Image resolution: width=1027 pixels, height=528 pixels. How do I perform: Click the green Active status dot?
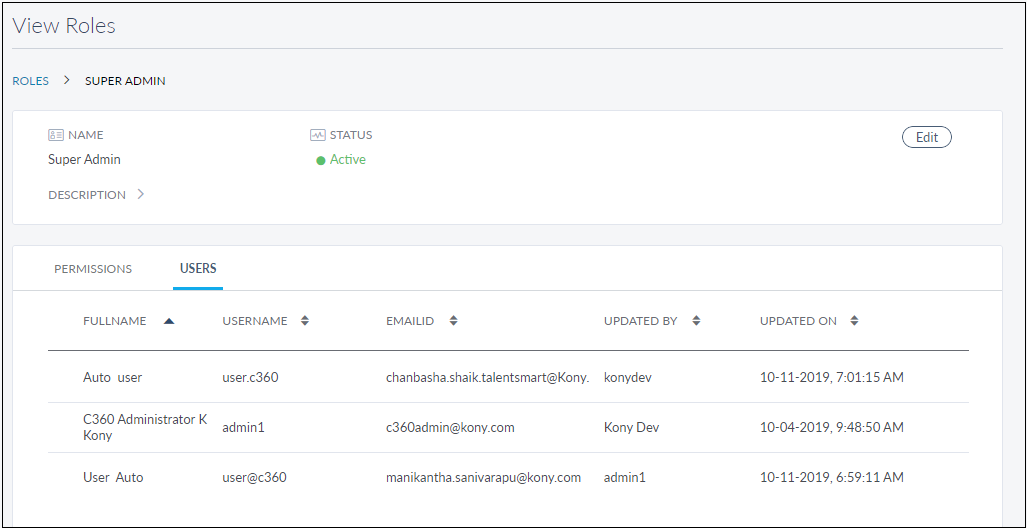coord(321,161)
